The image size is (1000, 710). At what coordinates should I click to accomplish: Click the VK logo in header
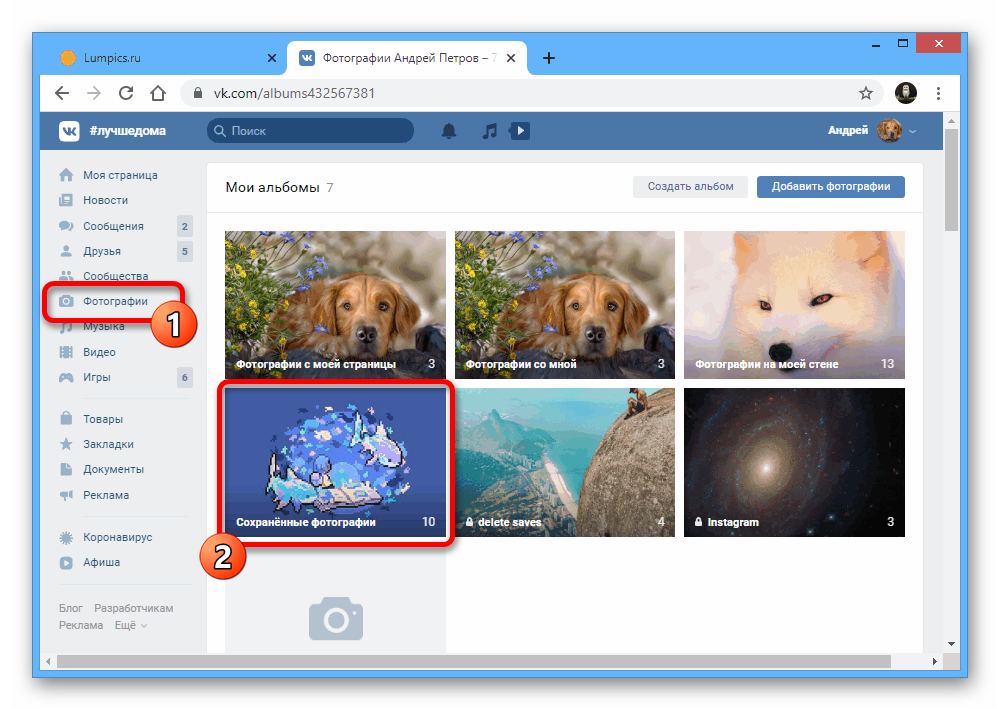pyautogui.click(x=69, y=131)
